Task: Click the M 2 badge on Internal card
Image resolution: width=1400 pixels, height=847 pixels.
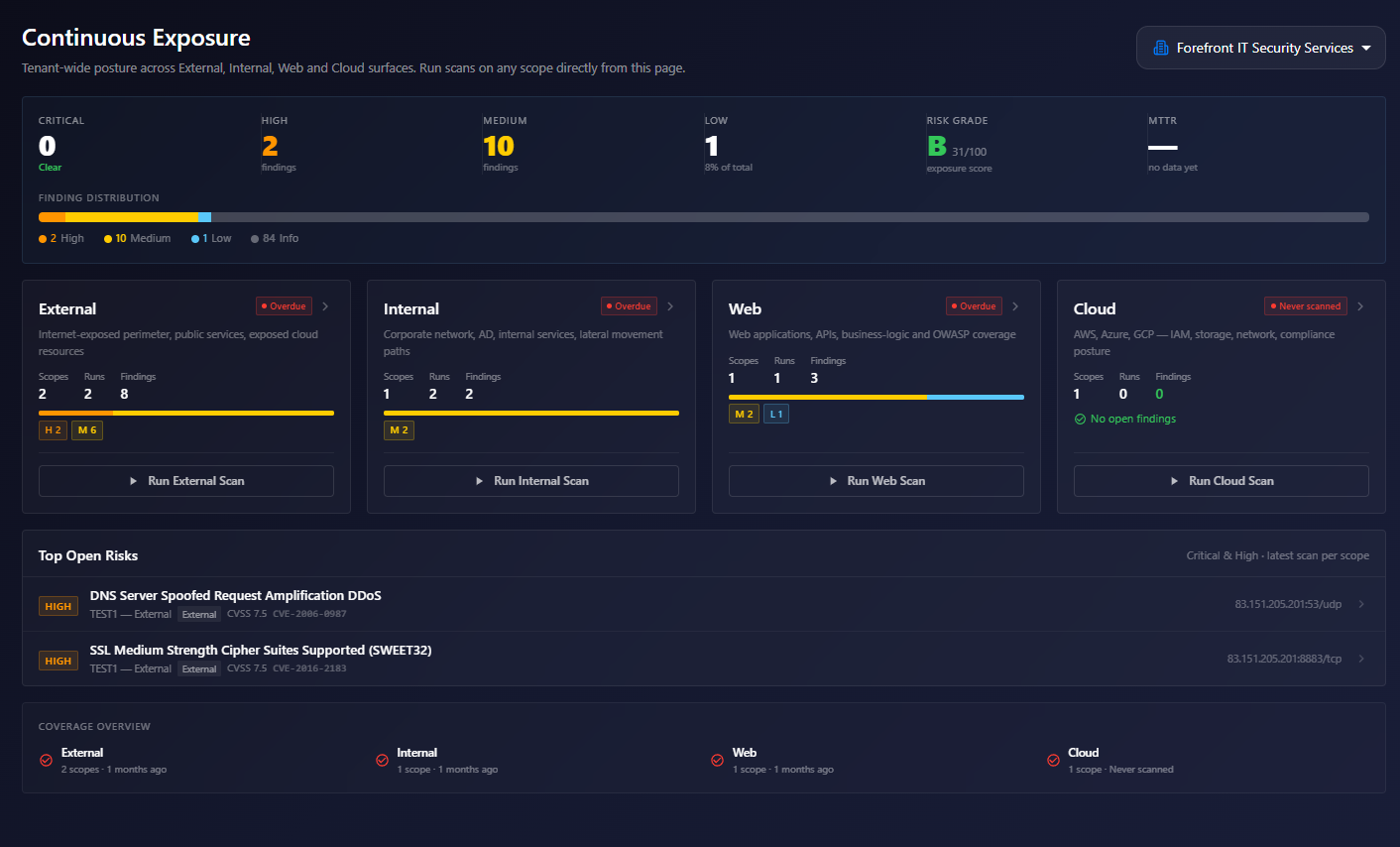Action: point(399,430)
